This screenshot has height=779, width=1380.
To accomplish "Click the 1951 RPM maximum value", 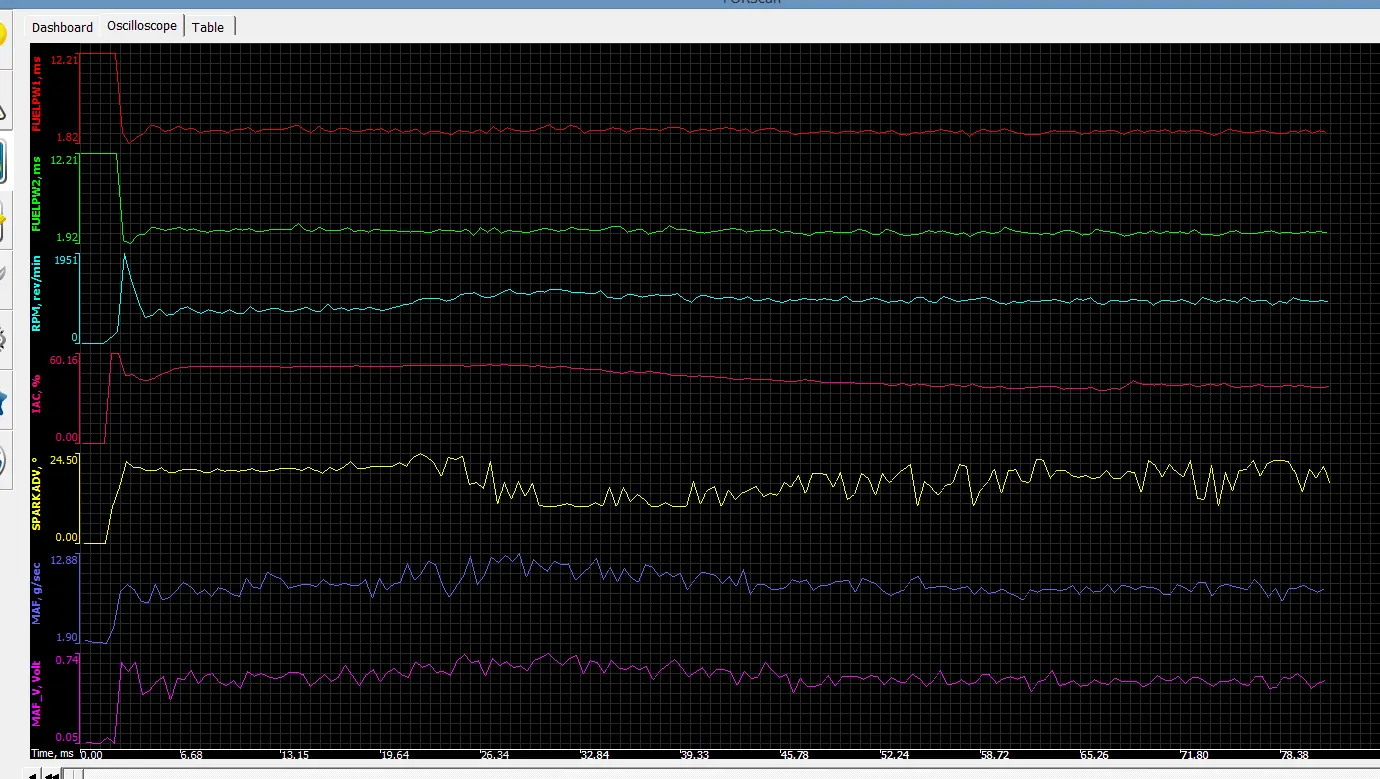I will coord(66,260).
